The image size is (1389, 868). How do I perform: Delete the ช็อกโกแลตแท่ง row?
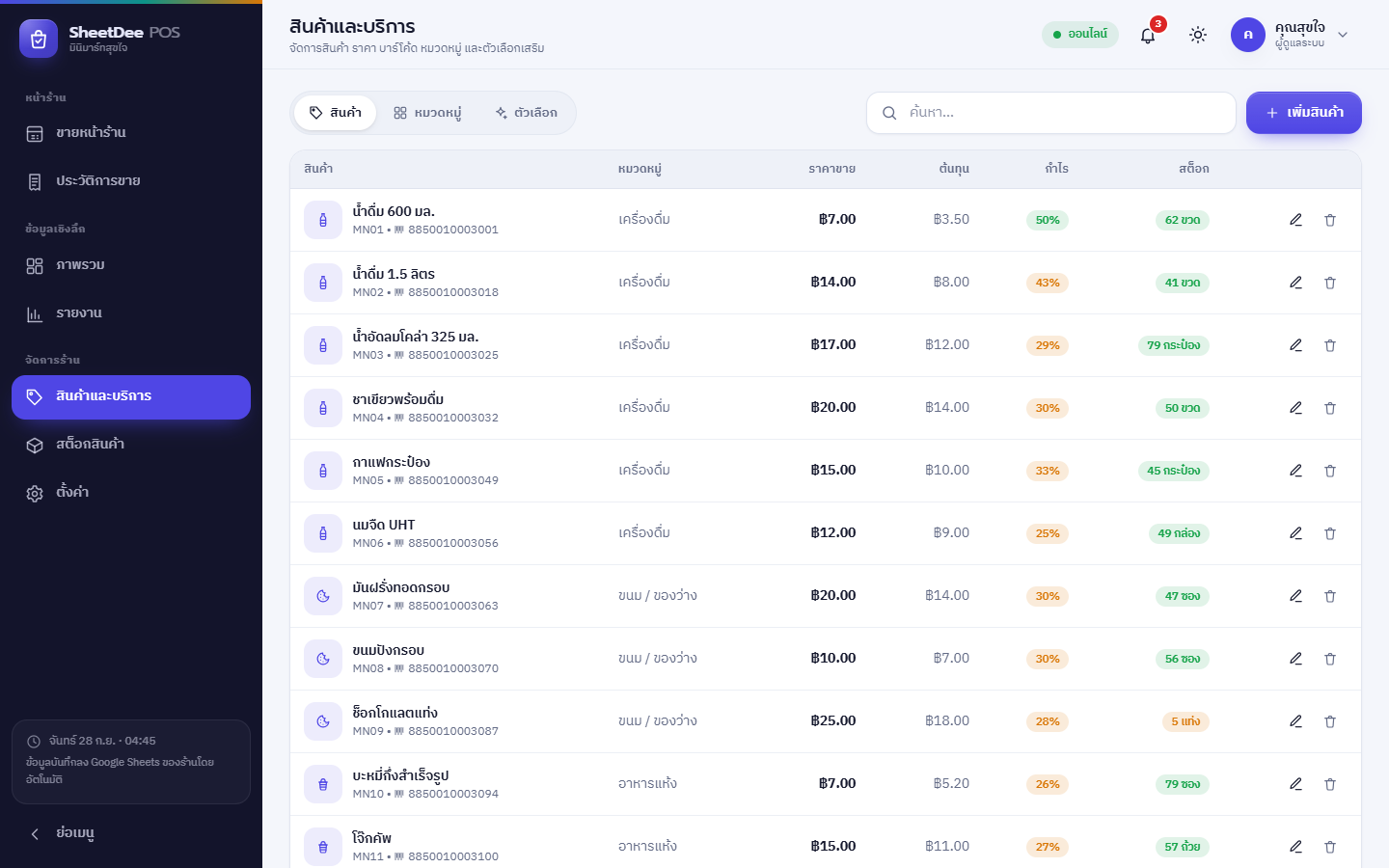click(1330, 721)
